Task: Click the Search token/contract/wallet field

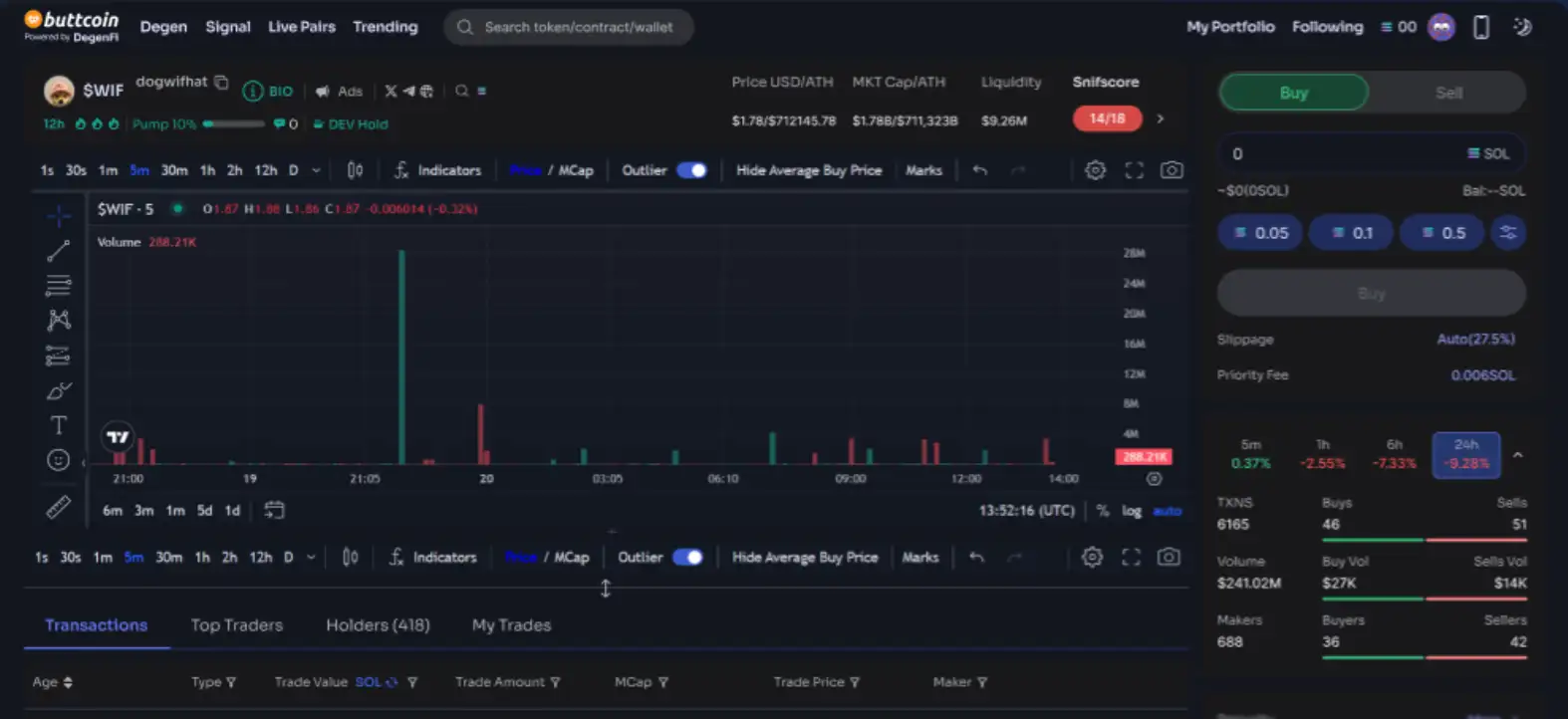Action: click(578, 27)
